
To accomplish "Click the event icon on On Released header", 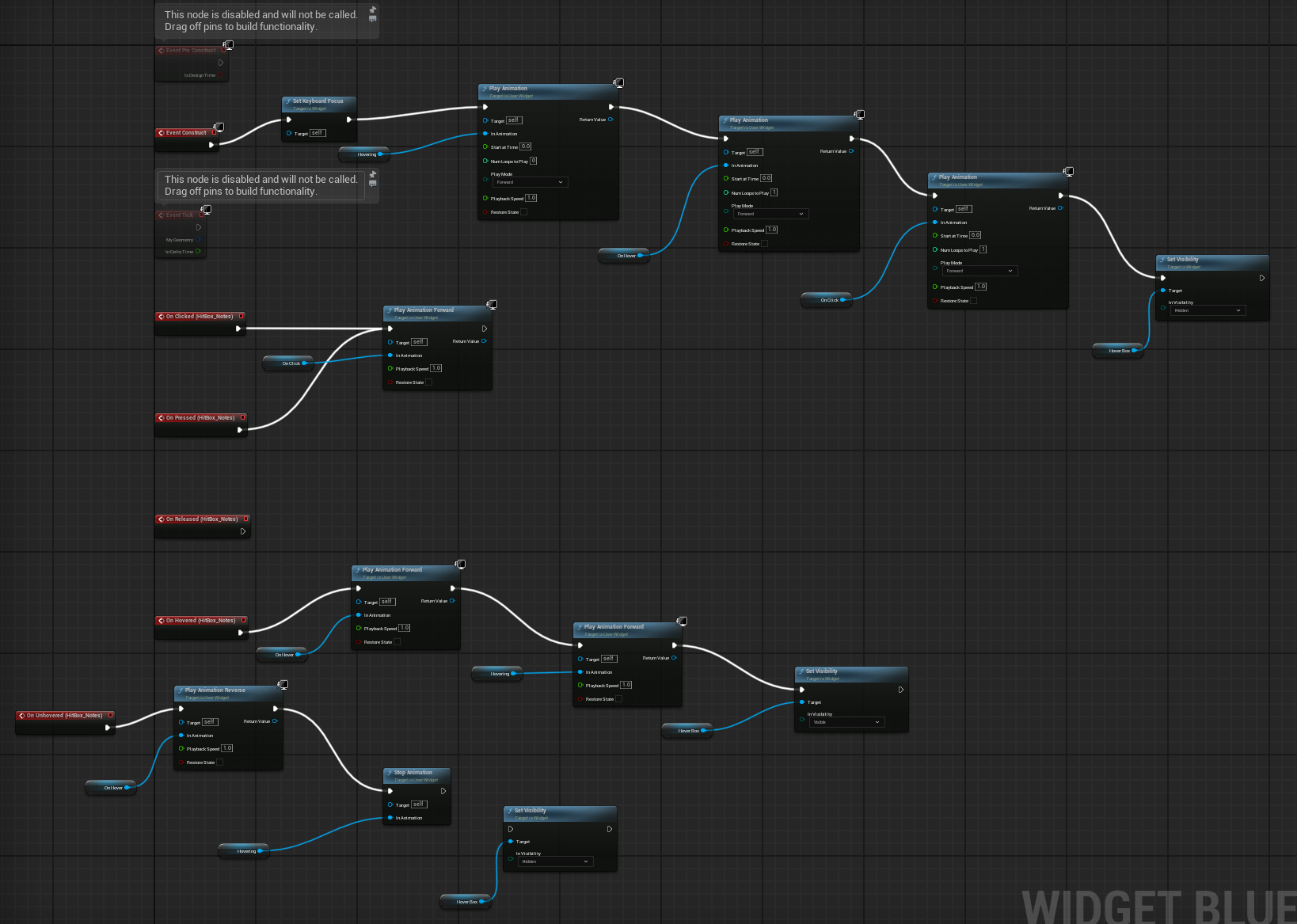I will 162,519.
